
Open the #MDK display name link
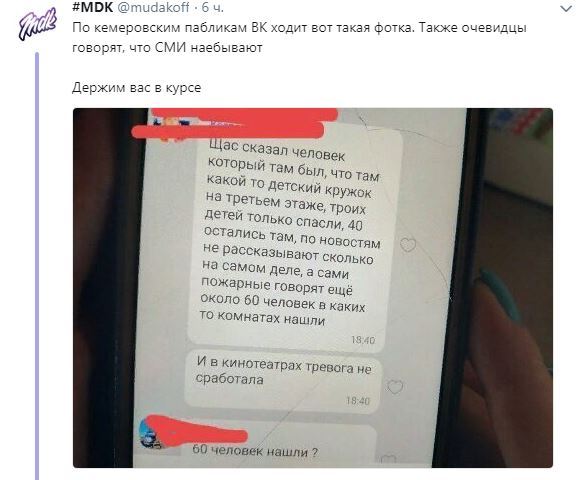[x=93, y=7]
